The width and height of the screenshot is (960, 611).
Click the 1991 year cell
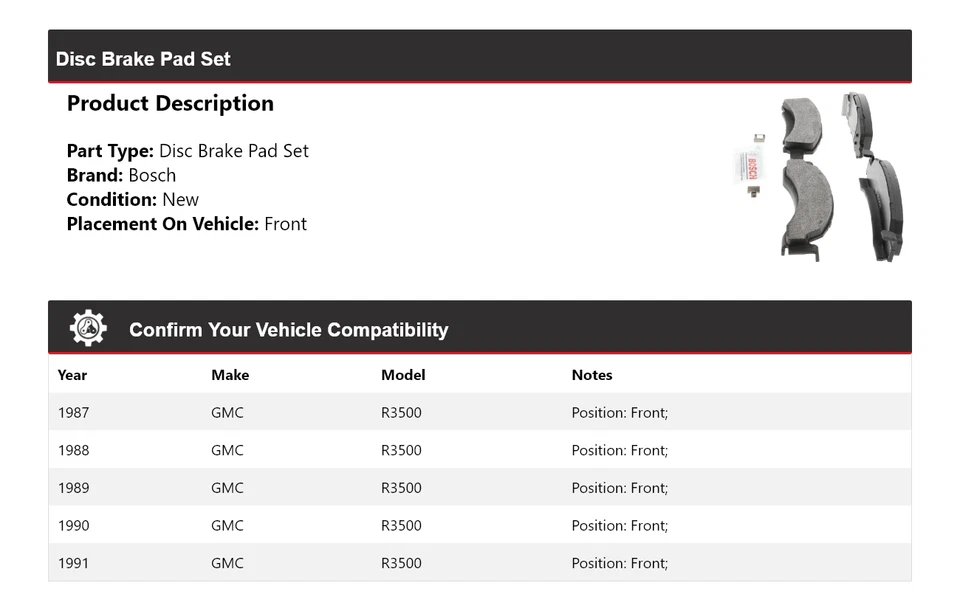click(x=73, y=563)
